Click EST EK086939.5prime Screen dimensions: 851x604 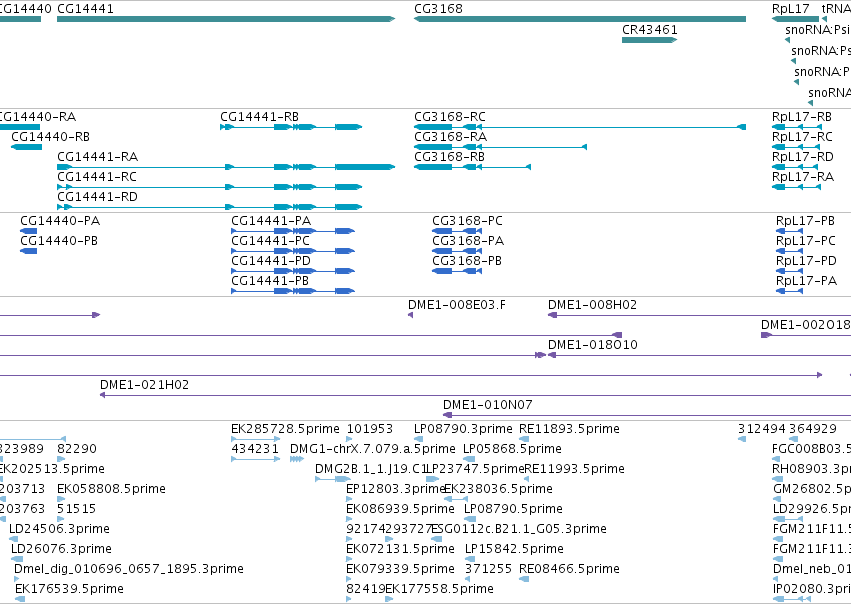pos(349,519)
